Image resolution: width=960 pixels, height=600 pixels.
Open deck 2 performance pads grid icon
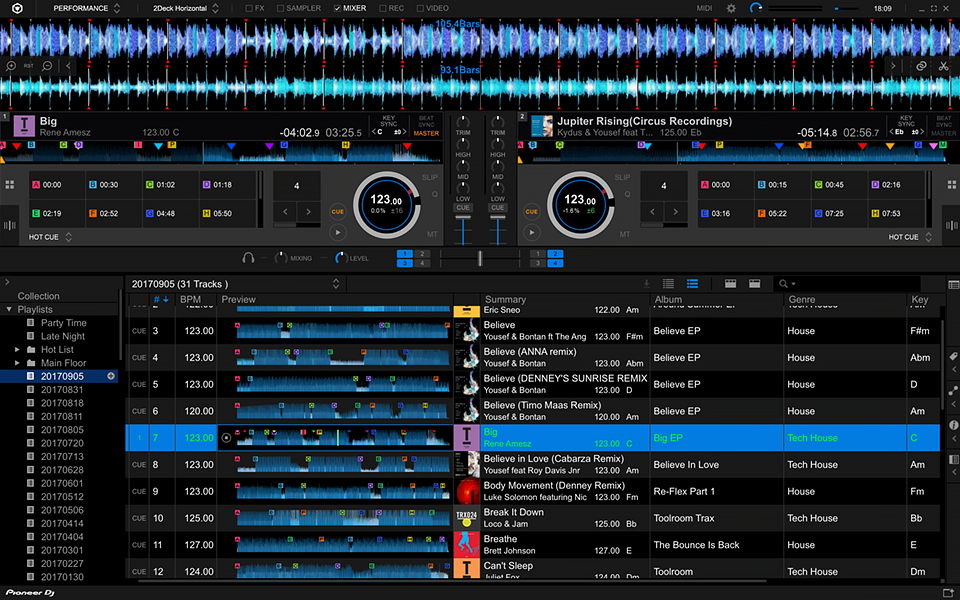click(x=951, y=184)
